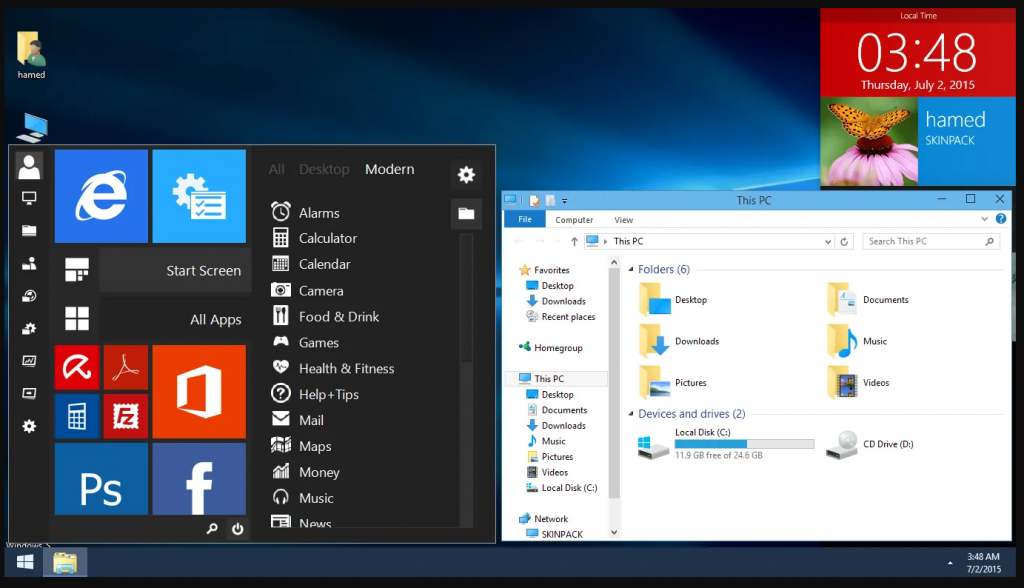1024x588 pixels.
Task: Open the Calculator app from list
Action: point(314,238)
